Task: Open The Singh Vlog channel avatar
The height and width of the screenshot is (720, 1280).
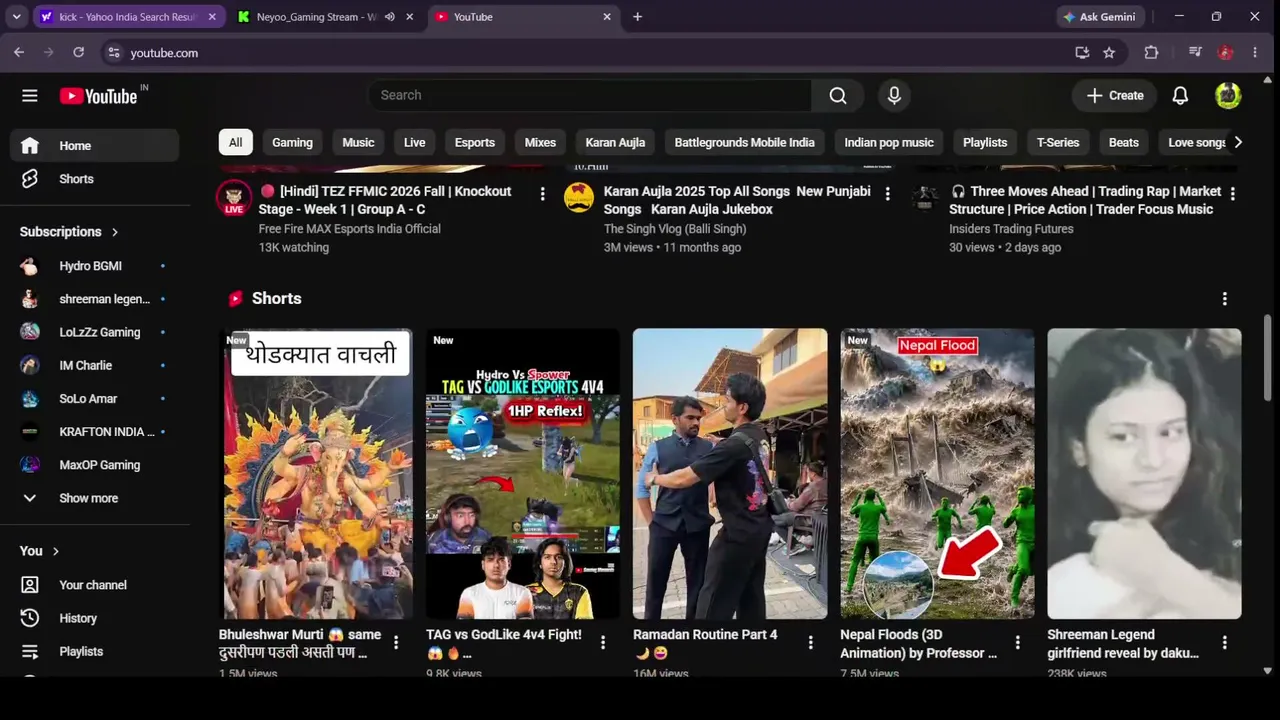Action: click(579, 198)
